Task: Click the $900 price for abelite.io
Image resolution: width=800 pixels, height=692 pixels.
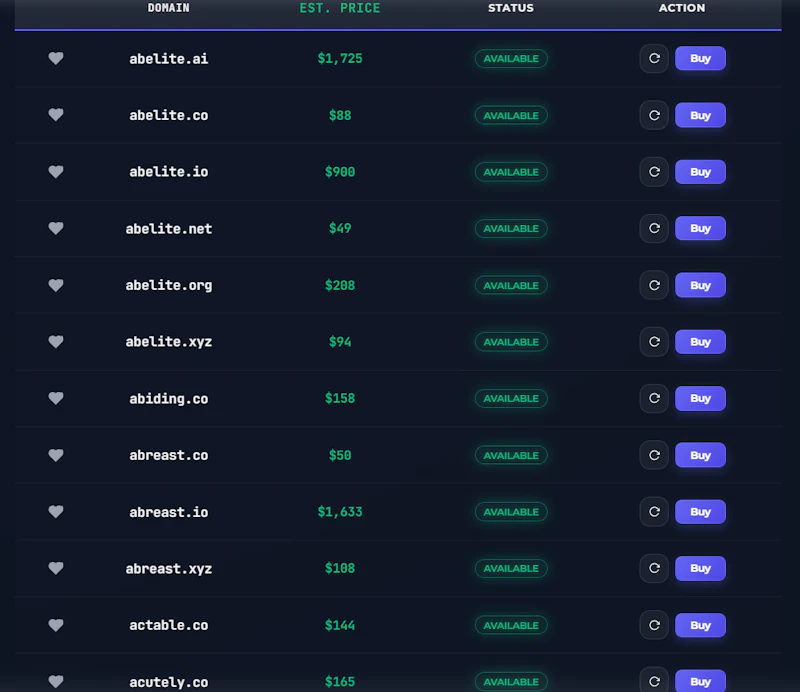Action: [340, 172]
